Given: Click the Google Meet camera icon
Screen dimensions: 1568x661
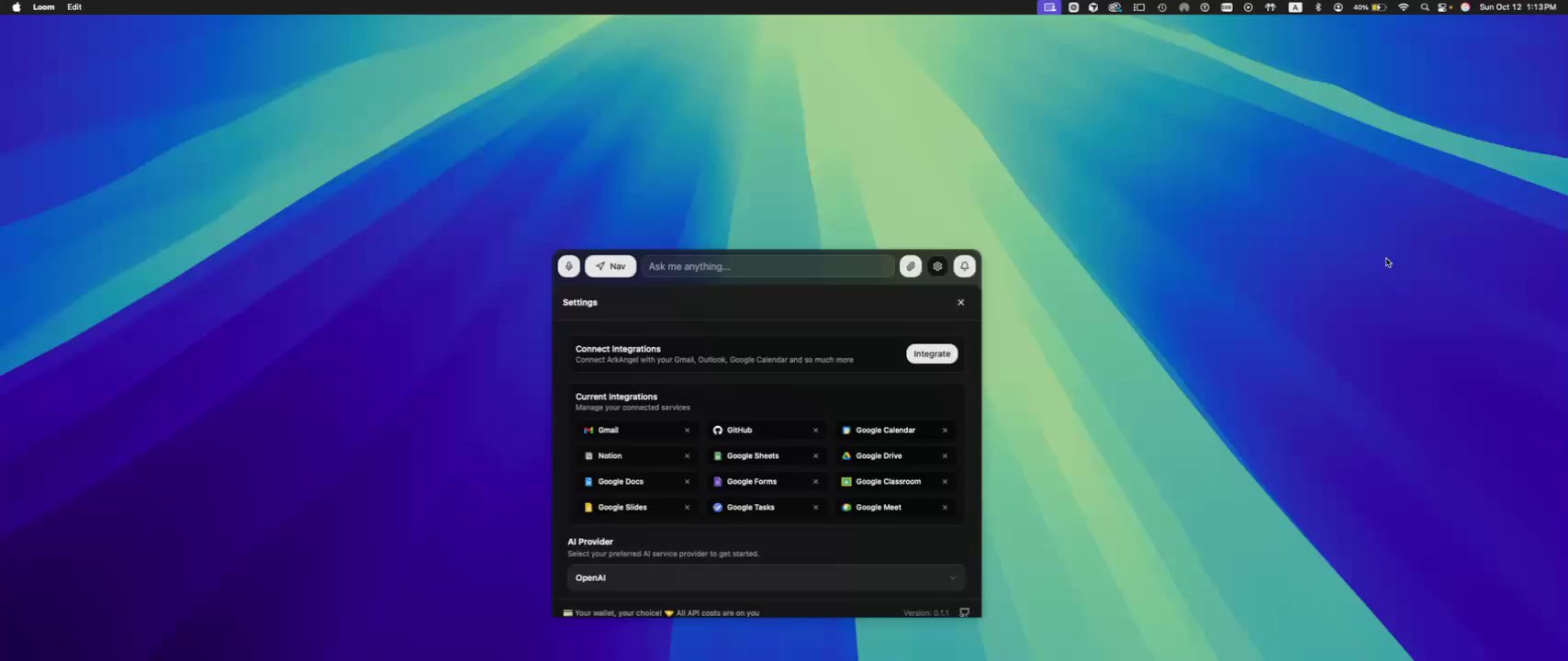Looking at the screenshot, I should [846, 507].
